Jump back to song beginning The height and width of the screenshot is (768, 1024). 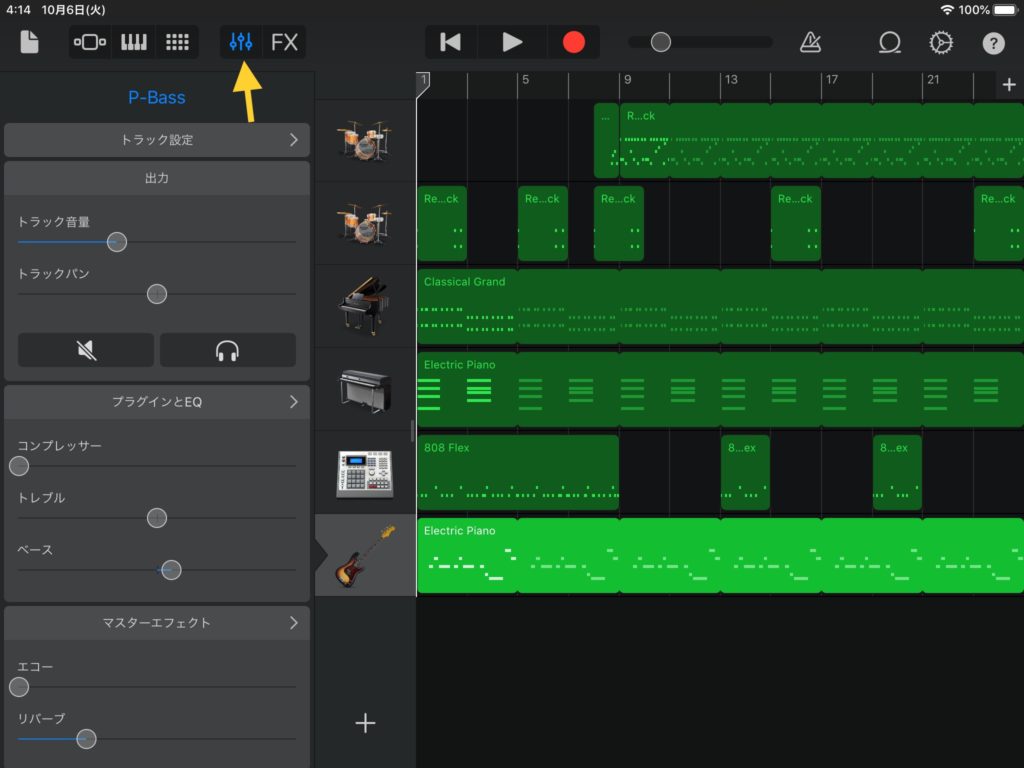click(x=451, y=42)
